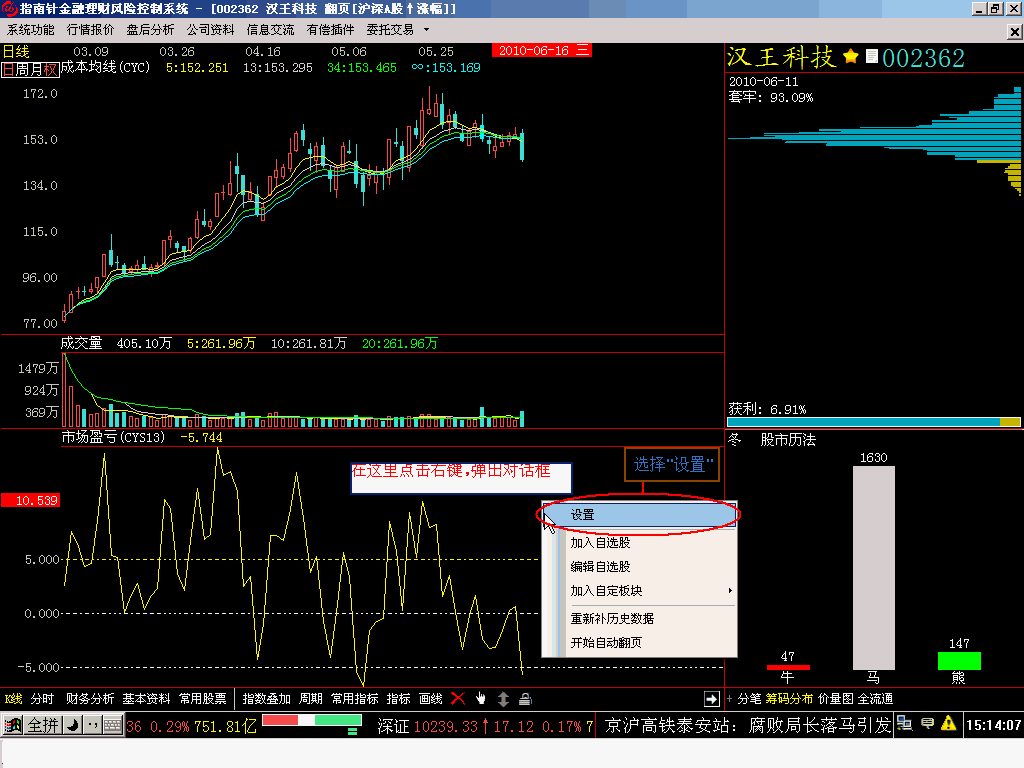Image resolution: width=1024 pixels, height=768 pixels.
Task: Click the plus icon before '分笔'
Action: [730, 699]
